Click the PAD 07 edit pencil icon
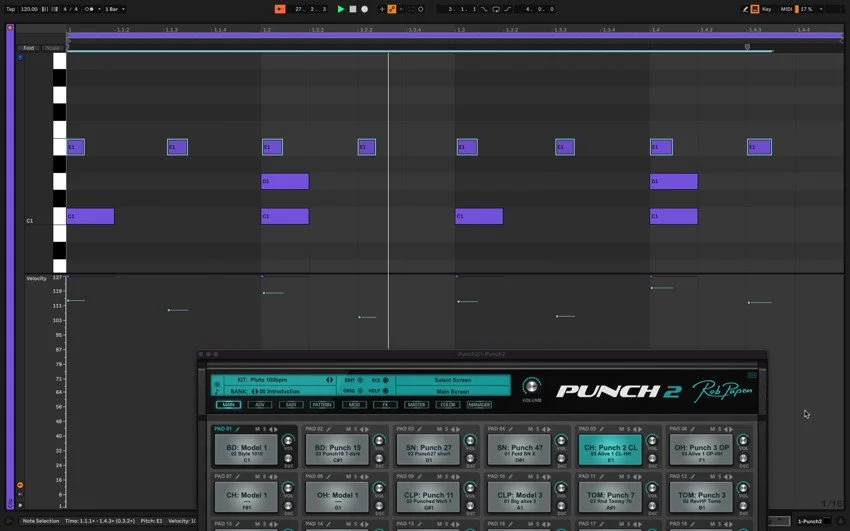The image size is (850, 531). [x=237, y=476]
